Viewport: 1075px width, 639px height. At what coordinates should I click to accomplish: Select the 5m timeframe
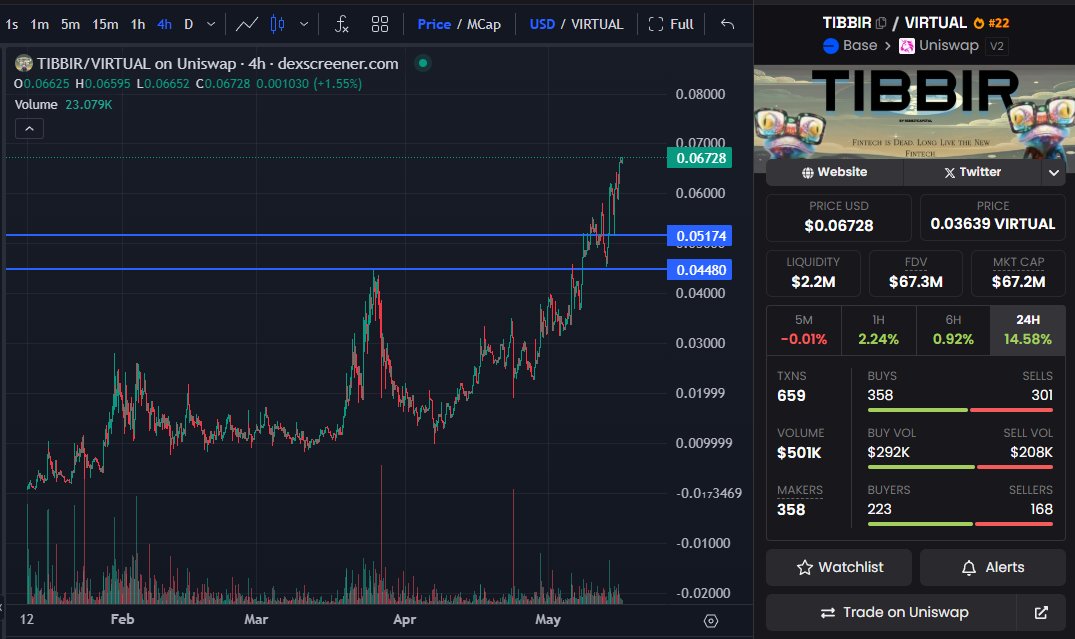pos(70,25)
